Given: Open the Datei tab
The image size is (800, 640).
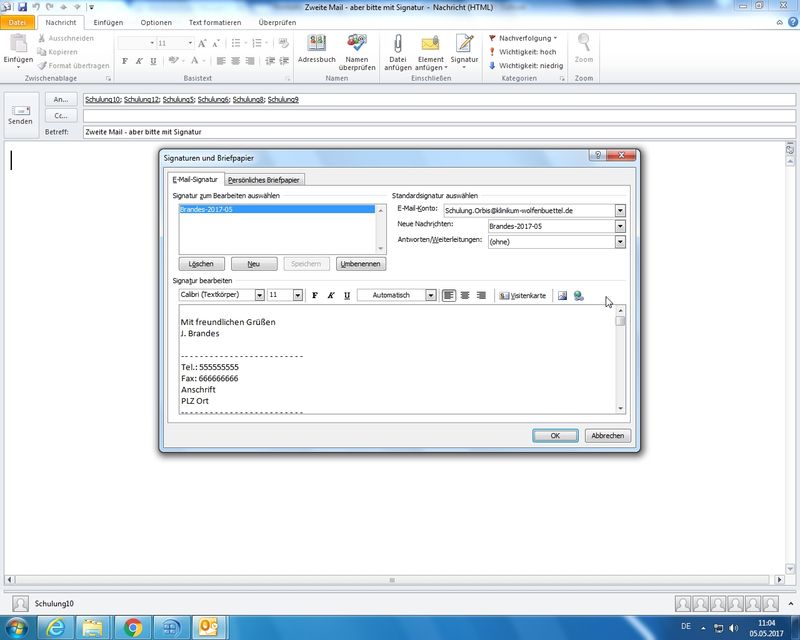Looking at the screenshot, I should point(17,22).
